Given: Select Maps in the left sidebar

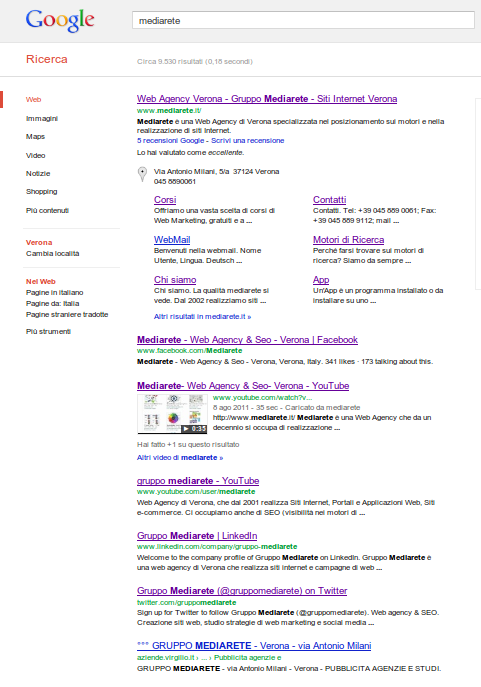Looking at the screenshot, I should (x=35, y=137).
